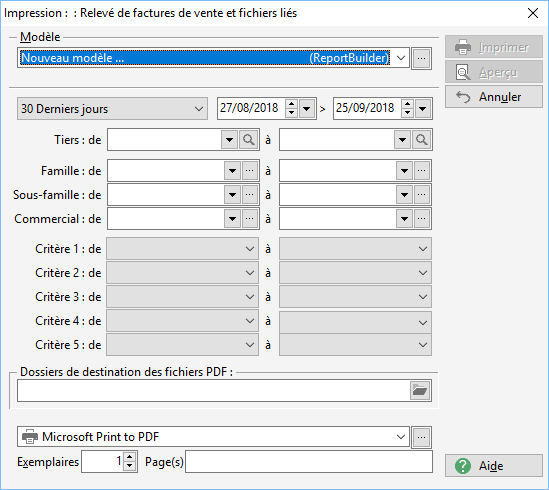Click the Annuler button
This screenshot has height=490, width=549.
[x=494, y=97]
